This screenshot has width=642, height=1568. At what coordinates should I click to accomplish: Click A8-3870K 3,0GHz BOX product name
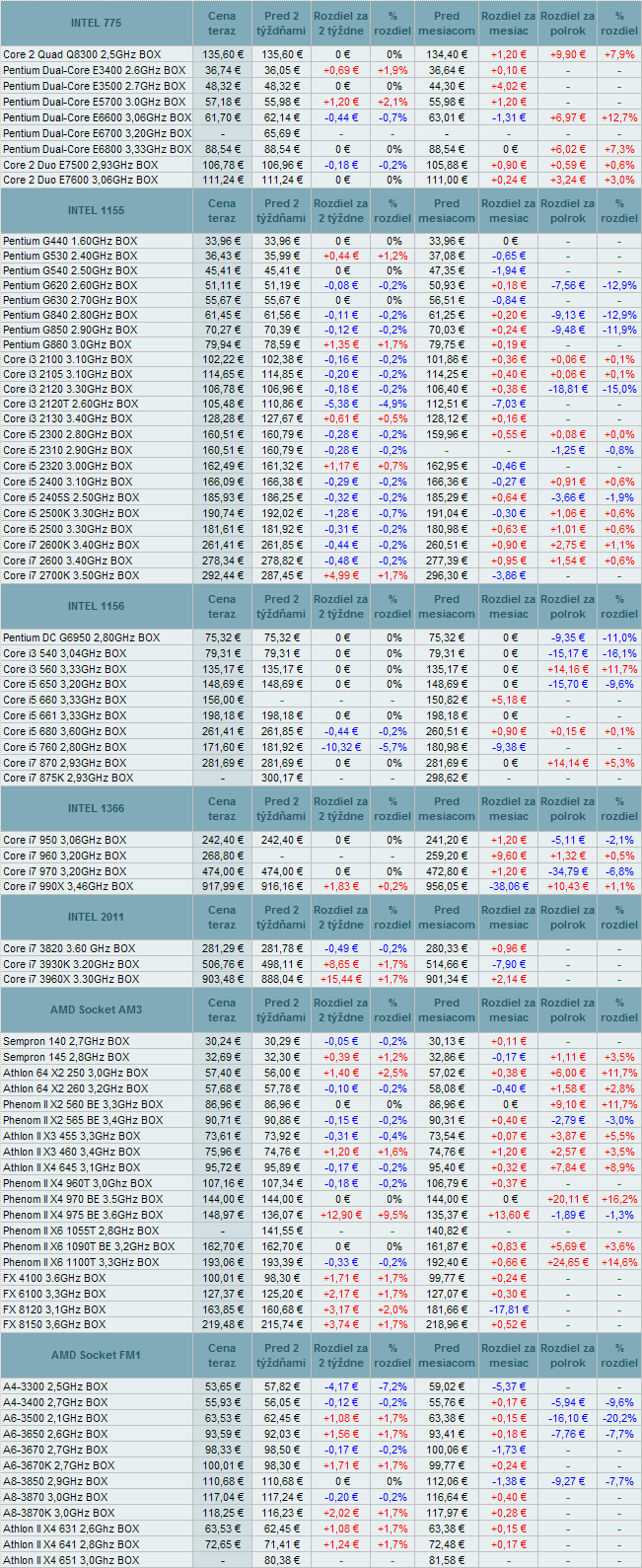coord(58,1512)
